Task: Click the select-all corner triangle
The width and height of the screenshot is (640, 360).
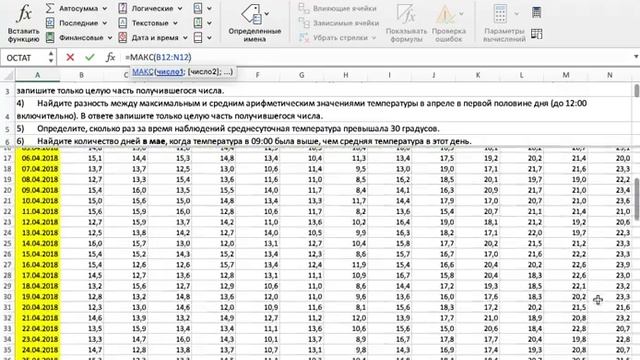Action: pos(8,75)
